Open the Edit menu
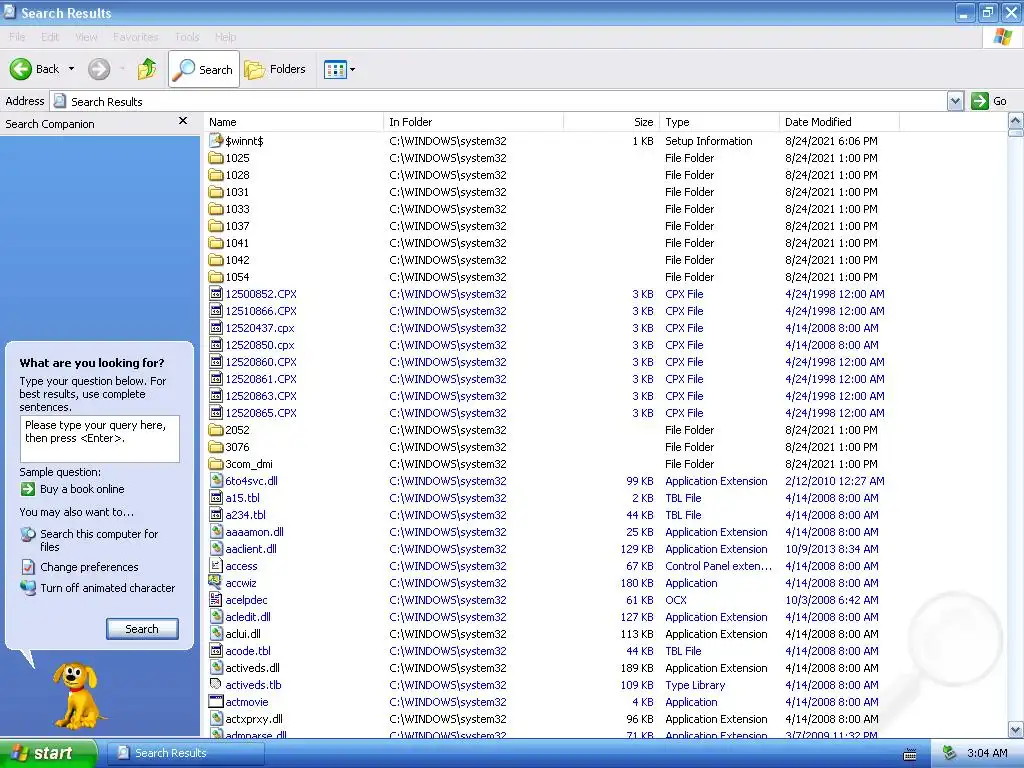The width and height of the screenshot is (1024, 768). [x=50, y=37]
